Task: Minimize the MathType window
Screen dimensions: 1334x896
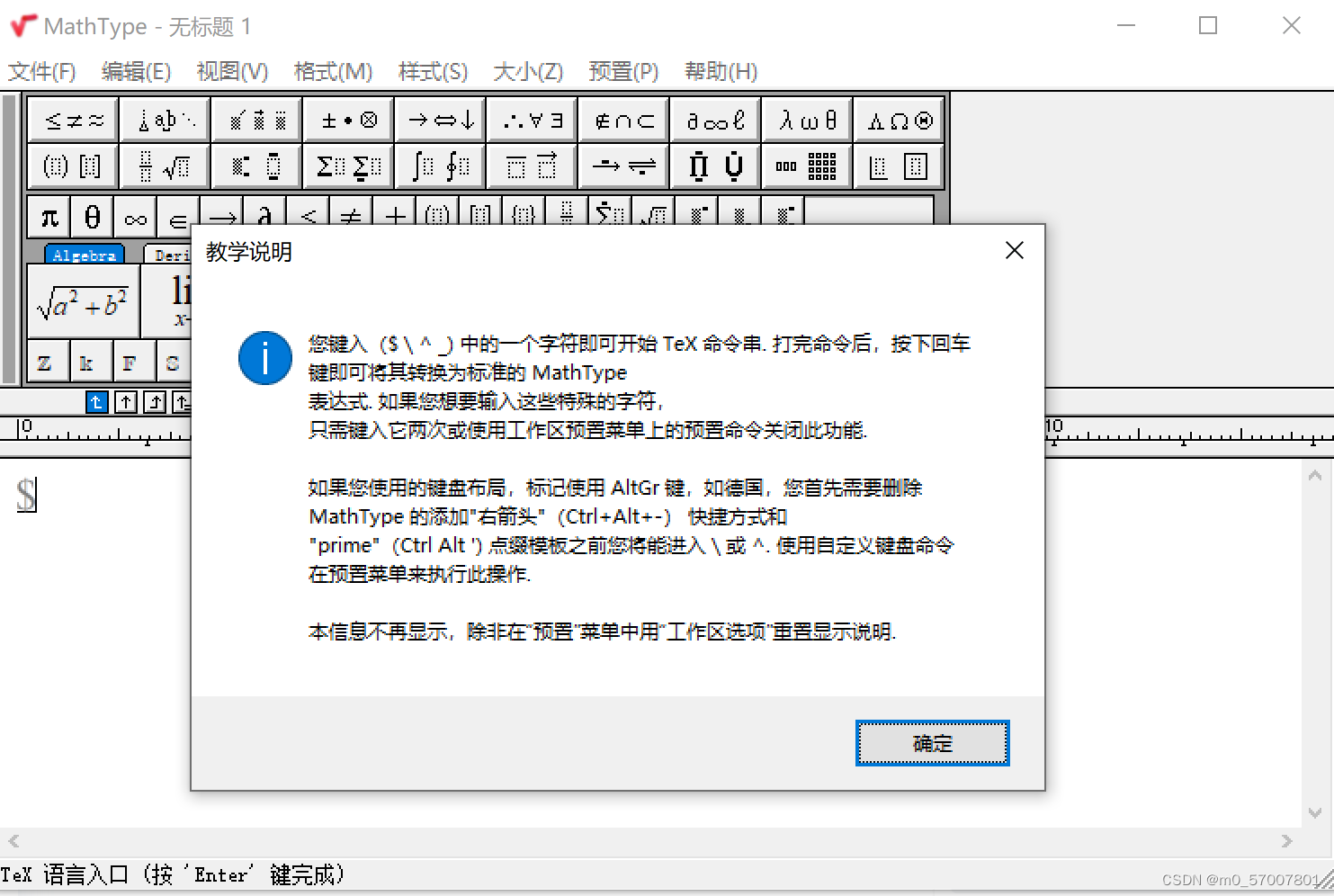Action: [x=1126, y=25]
